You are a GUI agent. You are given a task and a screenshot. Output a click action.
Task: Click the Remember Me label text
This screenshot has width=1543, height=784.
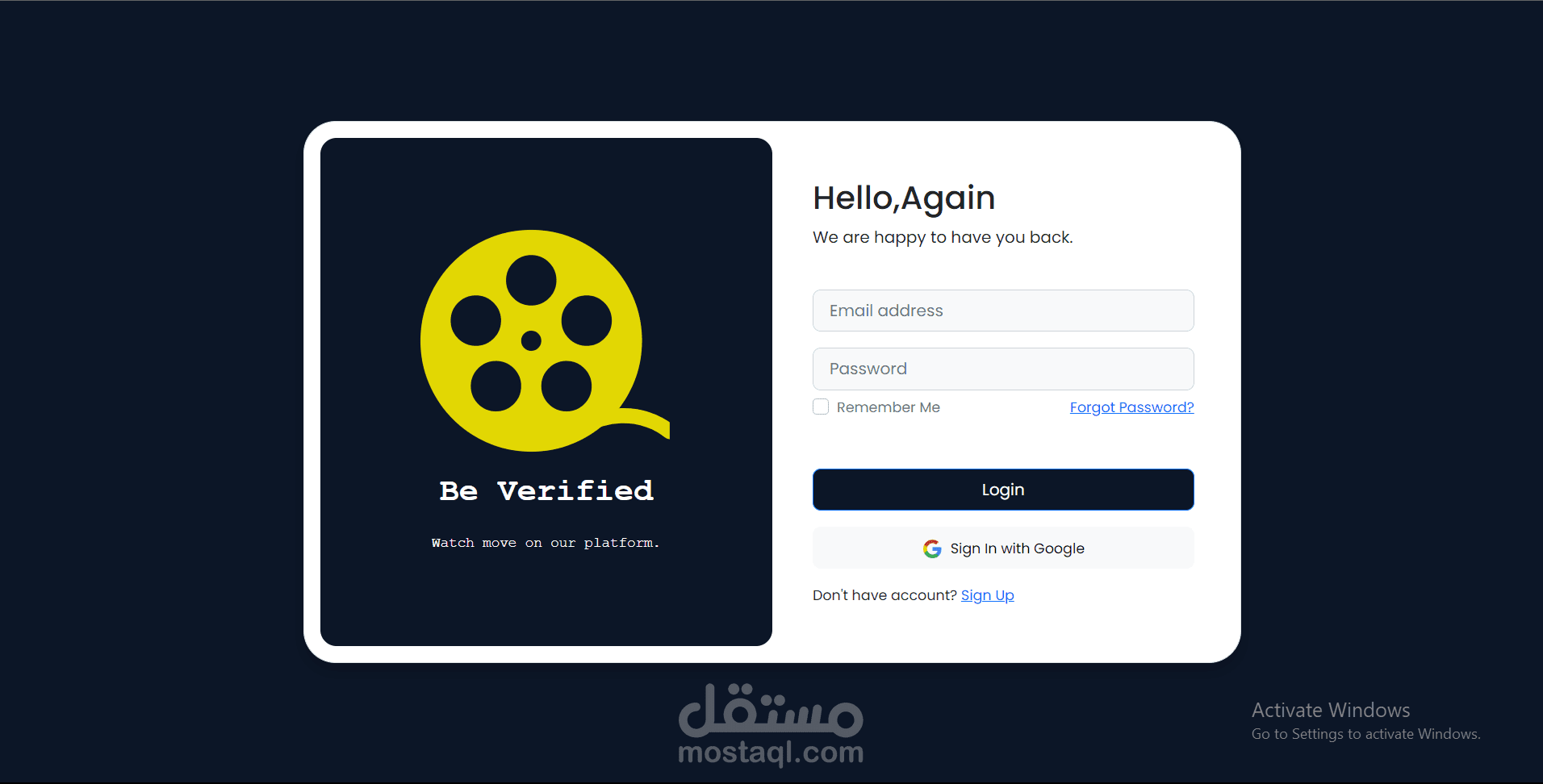pyautogui.click(x=888, y=407)
